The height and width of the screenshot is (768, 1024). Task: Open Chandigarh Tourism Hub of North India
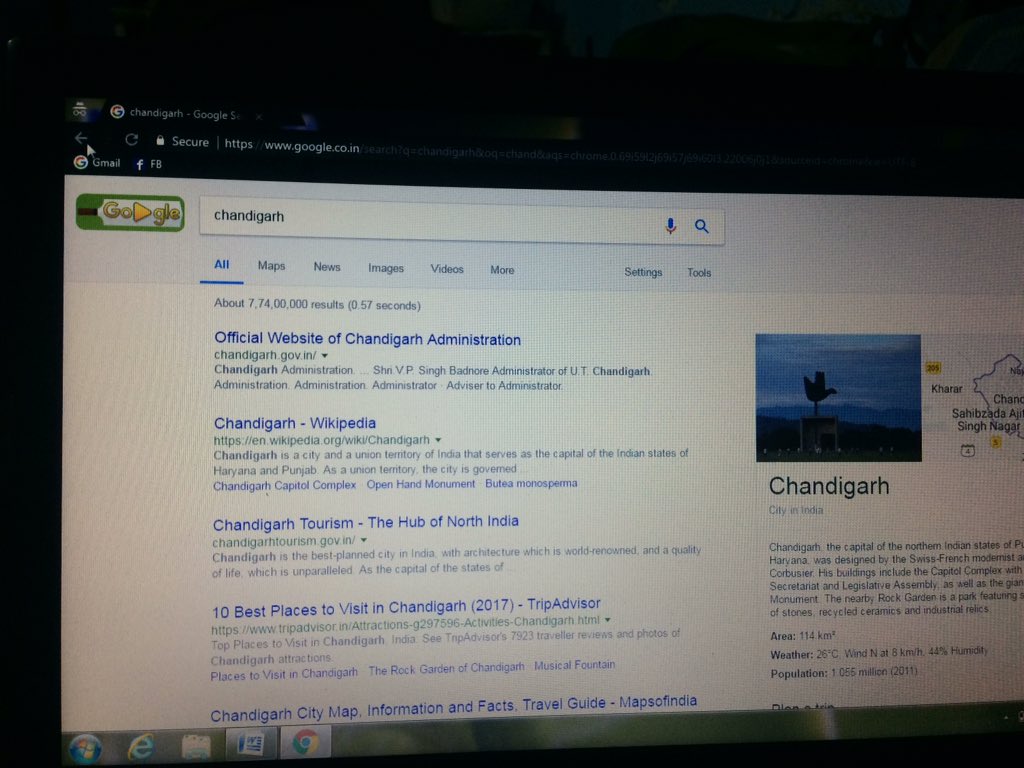click(x=366, y=523)
